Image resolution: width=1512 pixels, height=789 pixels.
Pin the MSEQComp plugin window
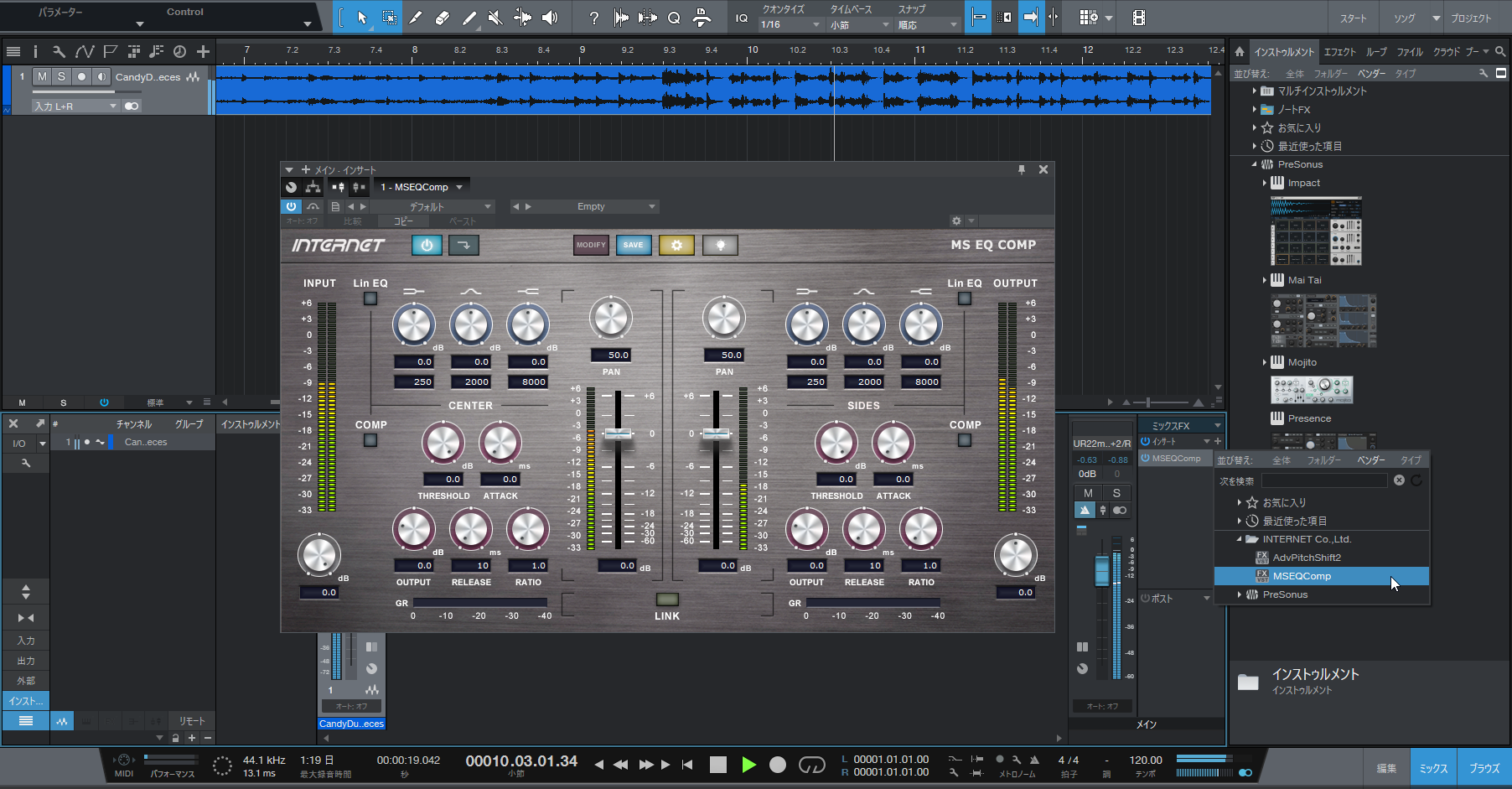(x=1022, y=169)
